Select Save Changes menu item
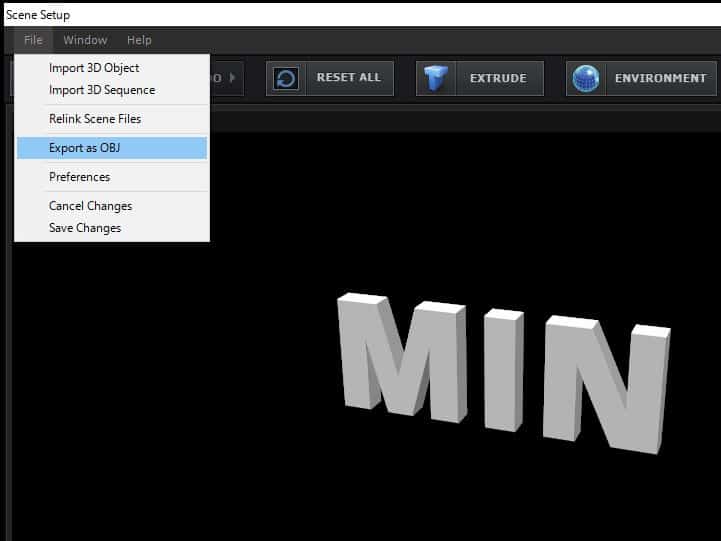This screenshot has width=721, height=541. click(85, 228)
